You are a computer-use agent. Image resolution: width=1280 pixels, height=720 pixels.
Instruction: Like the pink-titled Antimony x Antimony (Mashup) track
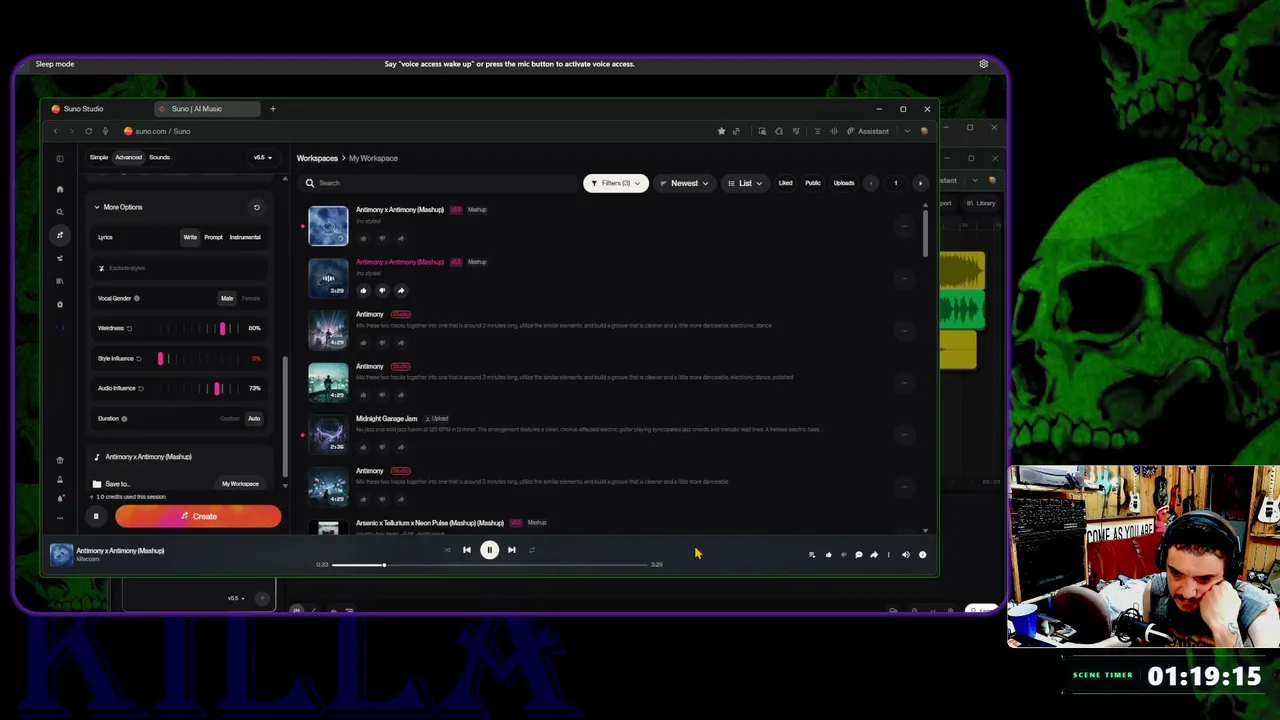pyautogui.click(x=363, y=291)
